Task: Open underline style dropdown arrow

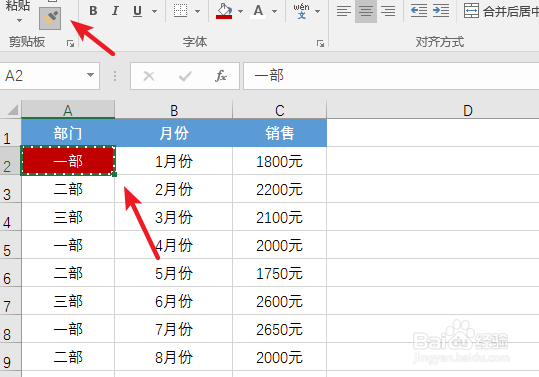Action: (155, 11)
